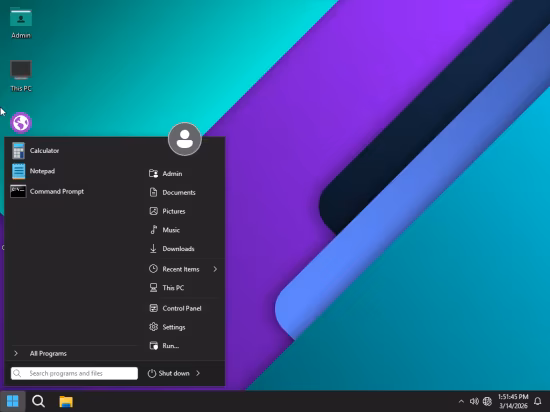Click the network globe tray icon
Screen dimensions: 550x412
(487, 401)
